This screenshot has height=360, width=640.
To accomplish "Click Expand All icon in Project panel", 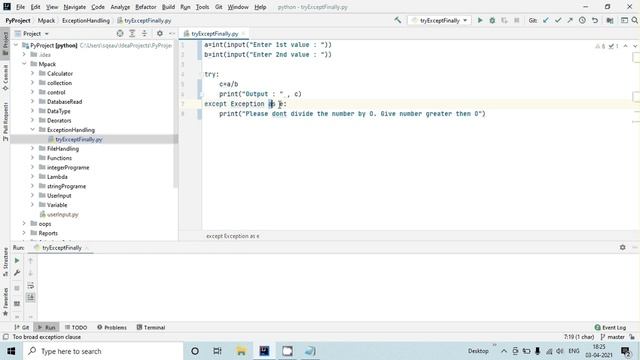I will pyautogui.click(x=132, y=33).
